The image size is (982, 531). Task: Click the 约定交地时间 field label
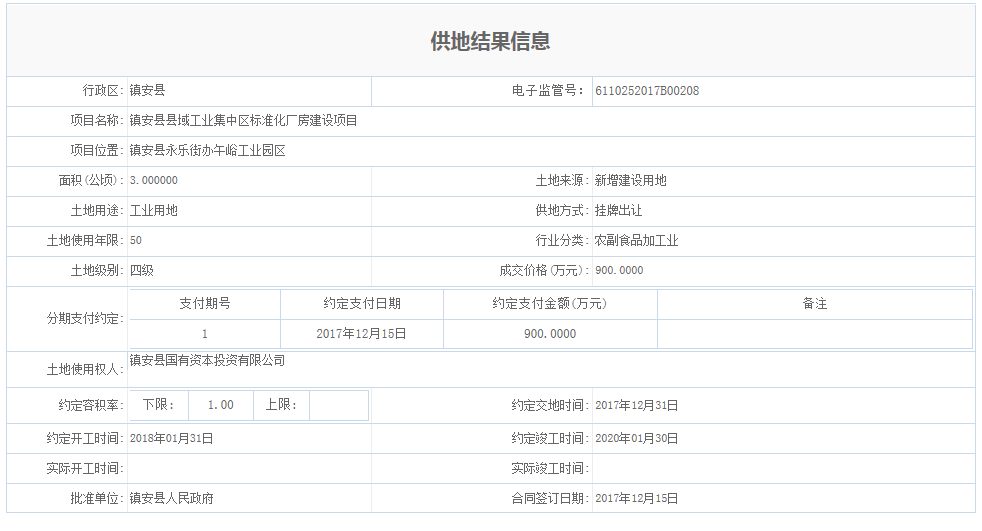coord(550,406)
